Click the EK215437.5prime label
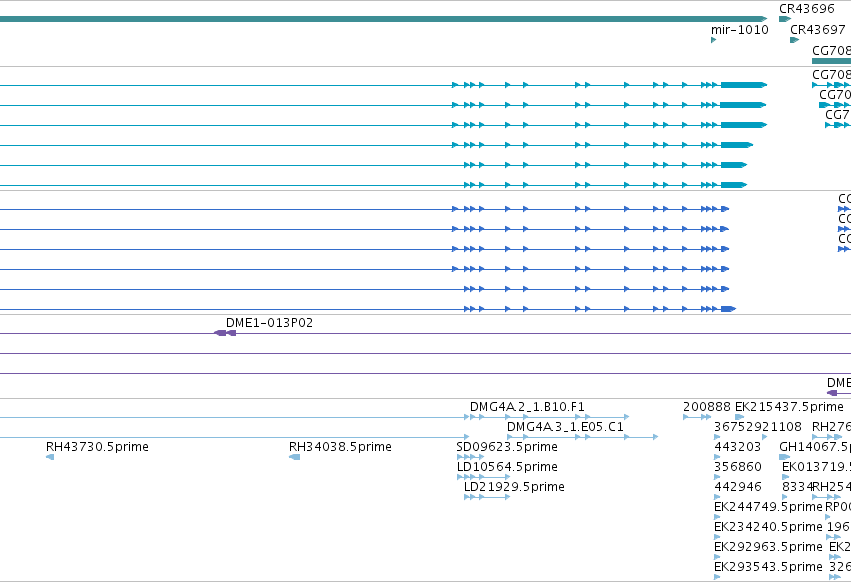The image size is (851, 582). [789, 407]
